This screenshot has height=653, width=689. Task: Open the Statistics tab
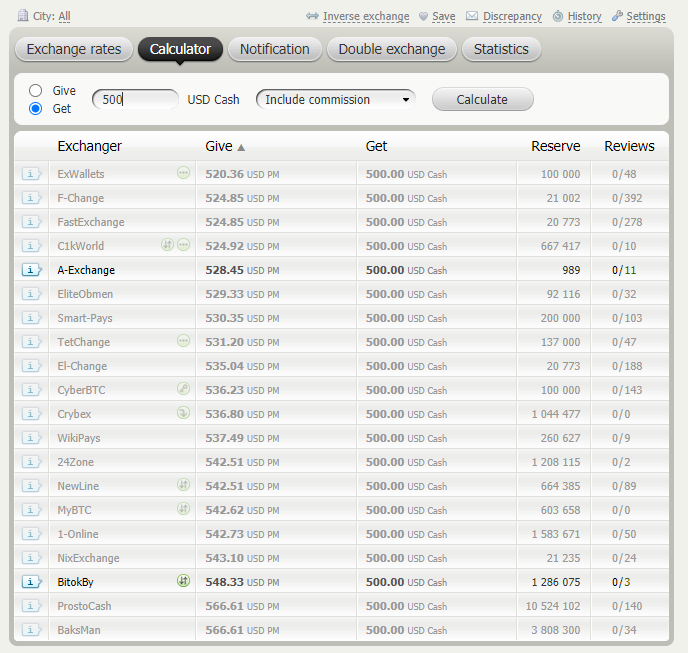[x=501, y=49]
